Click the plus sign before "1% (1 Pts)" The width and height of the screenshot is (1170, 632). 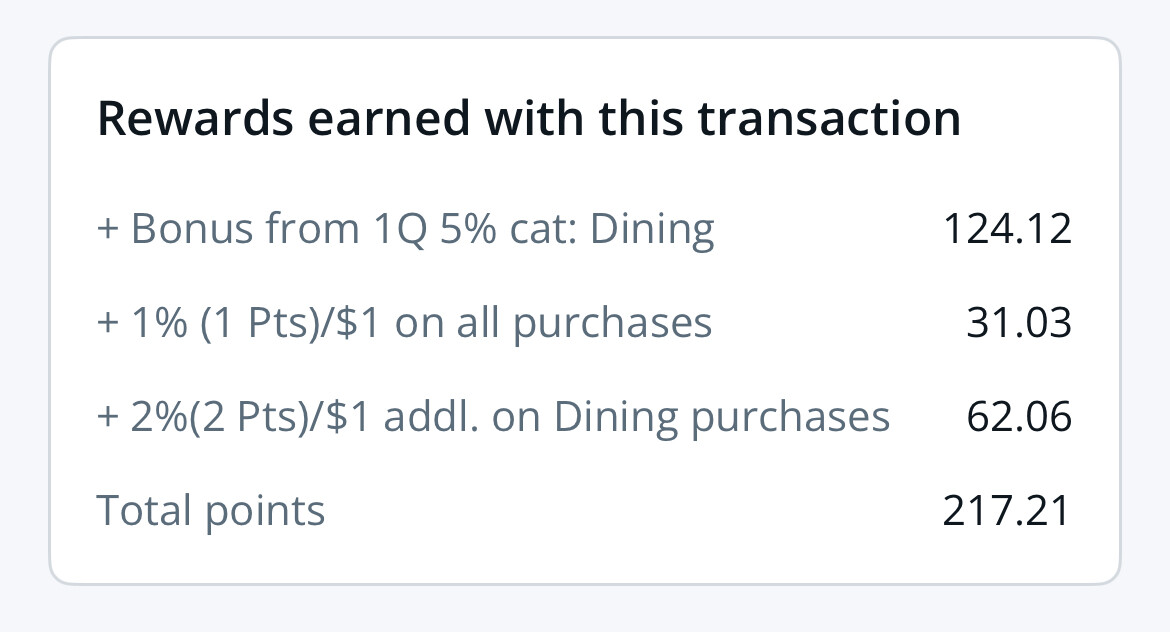click(x=108, y=324)
